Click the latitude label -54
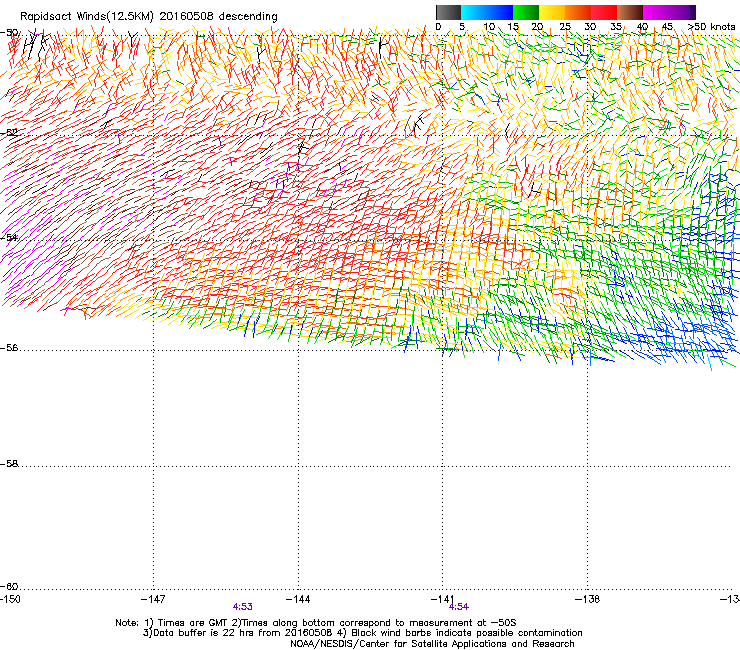 click(x=10, y=237)
